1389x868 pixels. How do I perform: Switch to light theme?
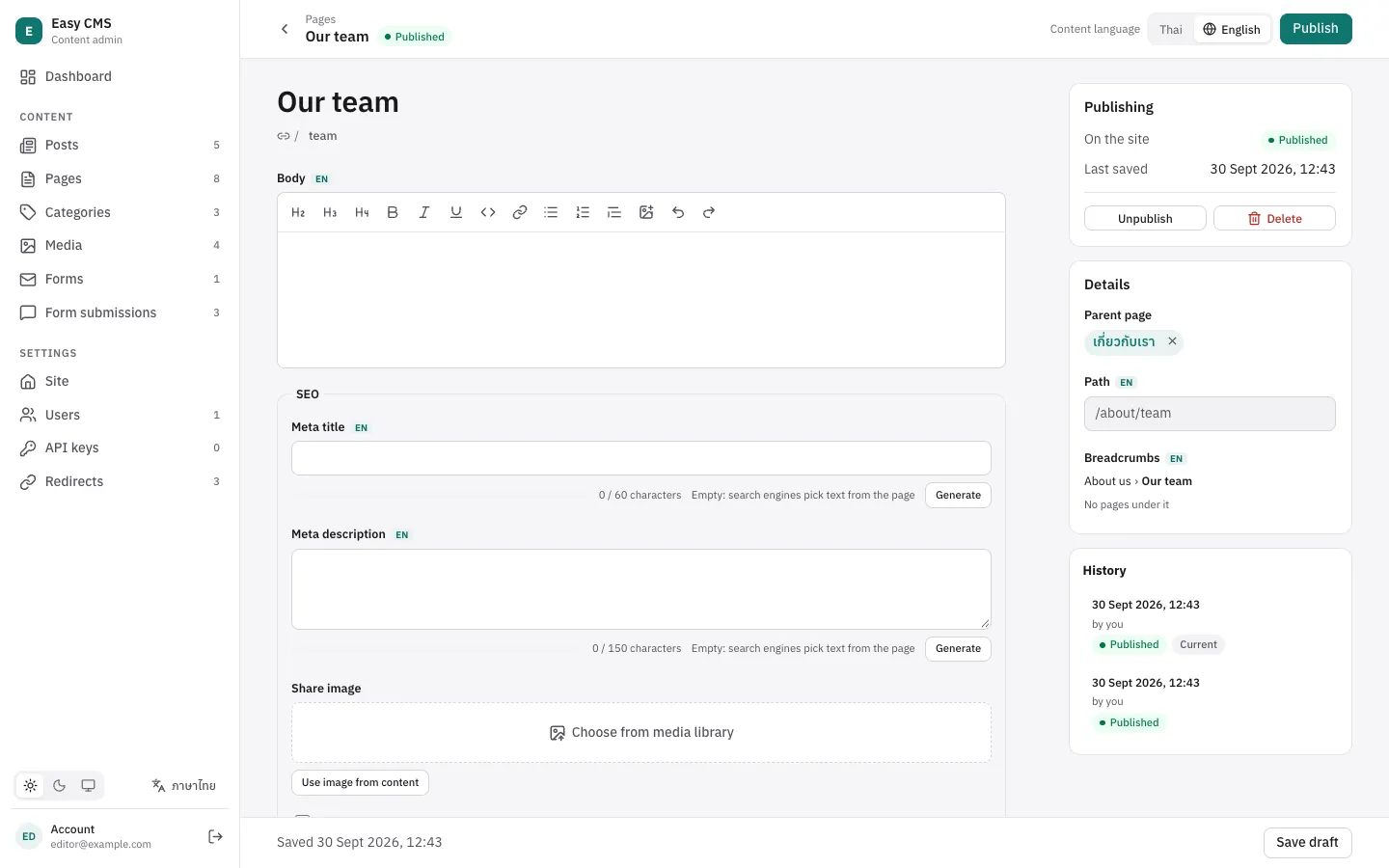click(x=31, y=786)
